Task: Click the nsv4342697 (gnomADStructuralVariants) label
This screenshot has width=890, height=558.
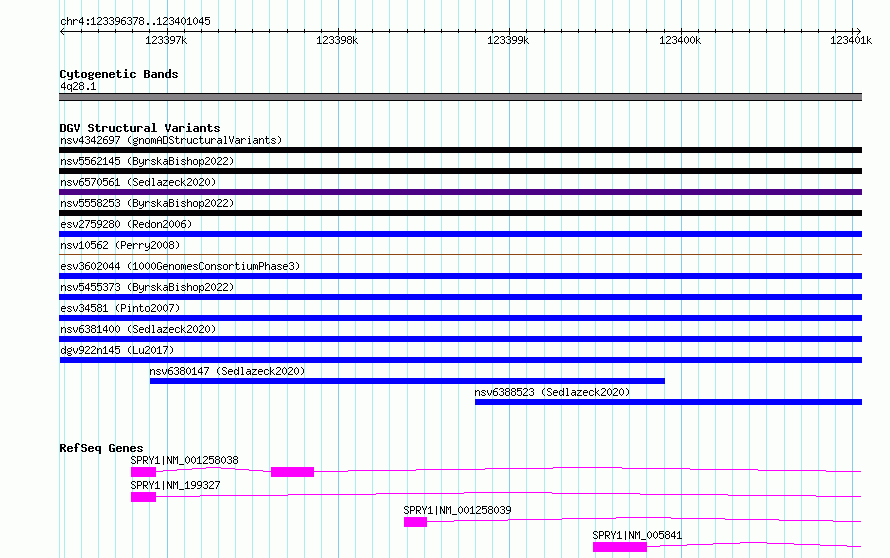Action: coord(171,140)
